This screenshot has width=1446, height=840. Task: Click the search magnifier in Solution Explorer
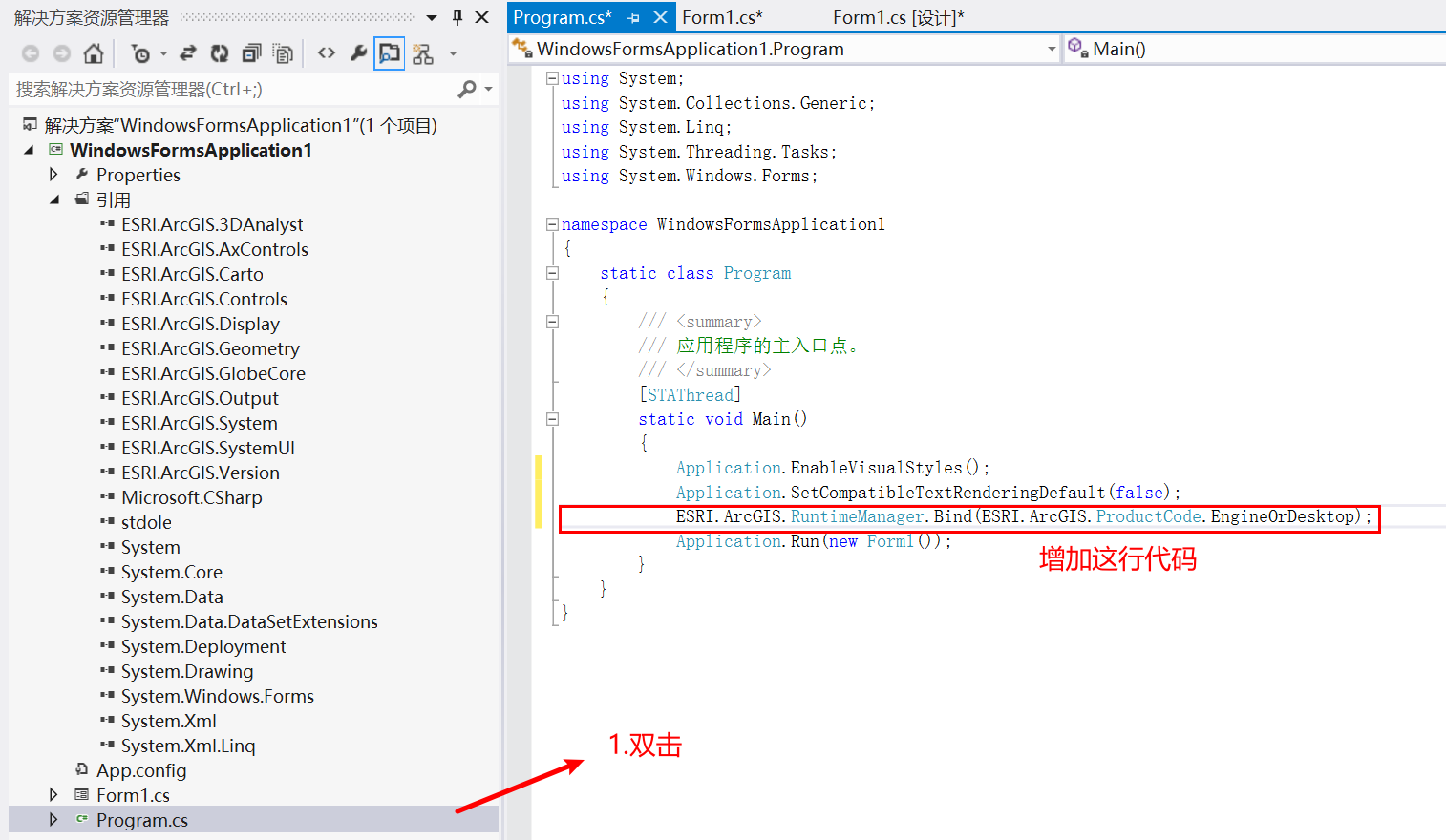click(467, 88)
